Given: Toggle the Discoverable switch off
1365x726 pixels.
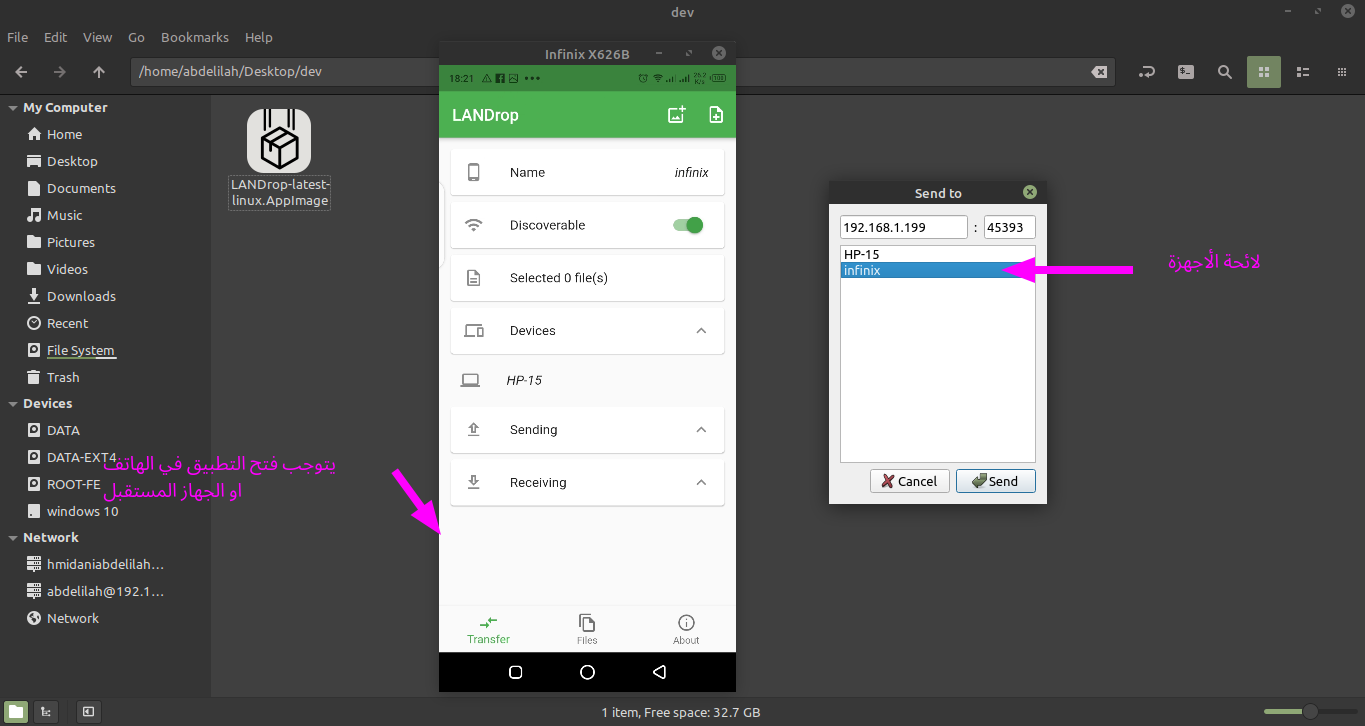Looking at the screenshot, I should [x=688, y=225].
